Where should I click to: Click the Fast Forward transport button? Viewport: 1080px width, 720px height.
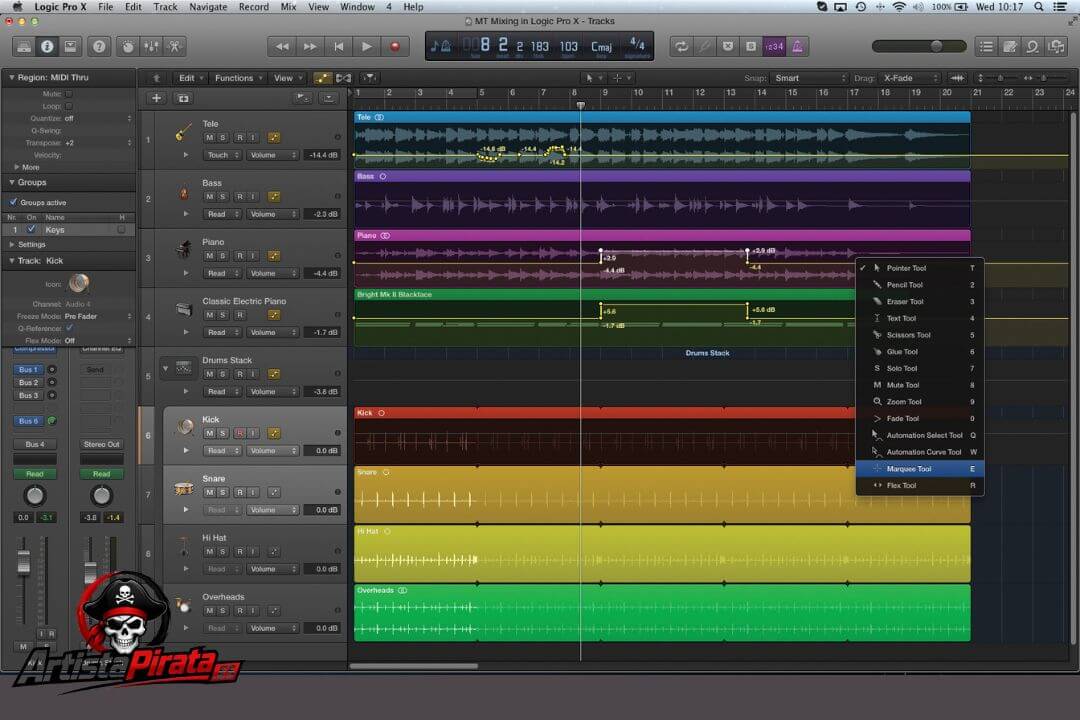(310, 47)
